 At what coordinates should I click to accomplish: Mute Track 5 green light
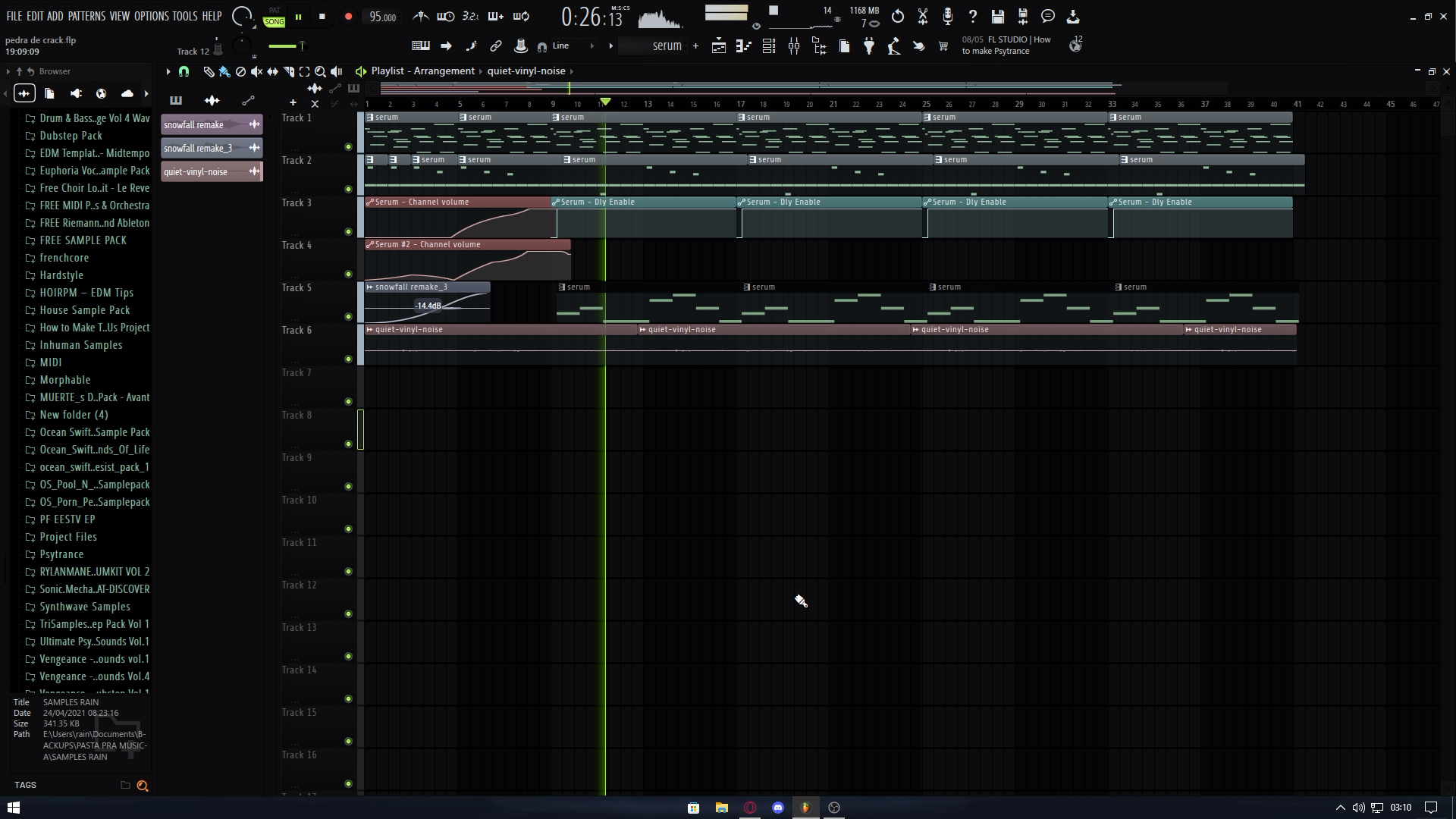(348, 316)
